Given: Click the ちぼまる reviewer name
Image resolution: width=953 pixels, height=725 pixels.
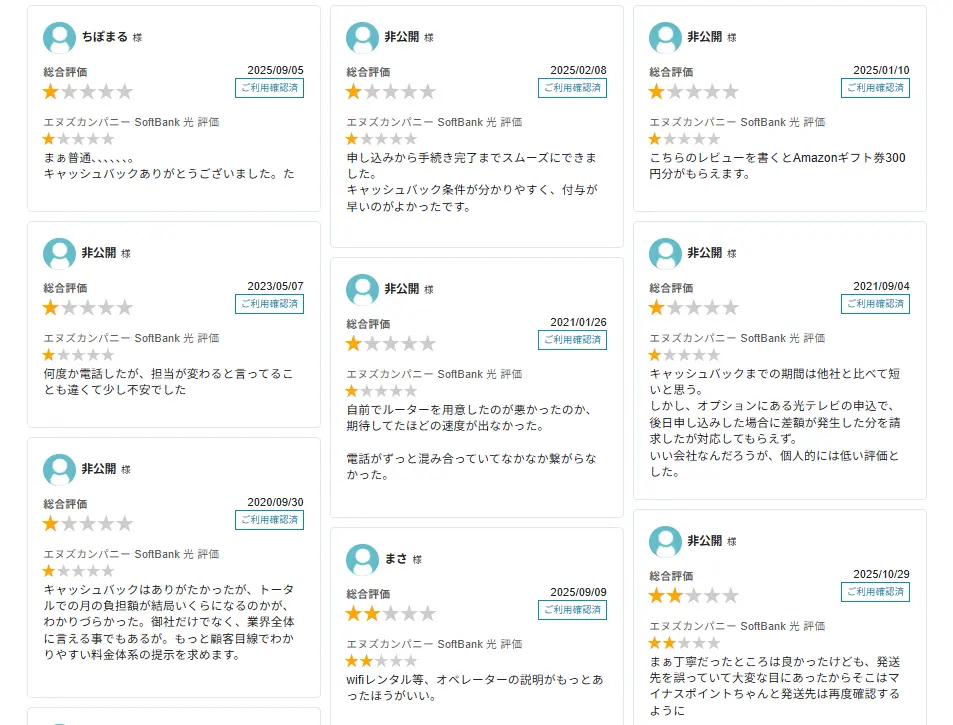Looking at the screenshot, I should point(104,37).
